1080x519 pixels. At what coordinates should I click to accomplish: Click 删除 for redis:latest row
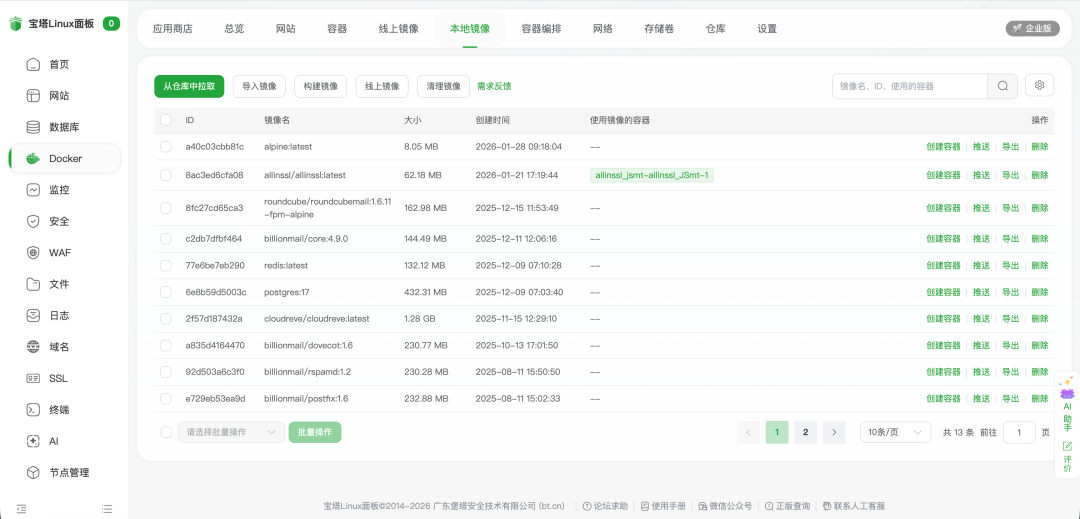tap(1039, 265)
